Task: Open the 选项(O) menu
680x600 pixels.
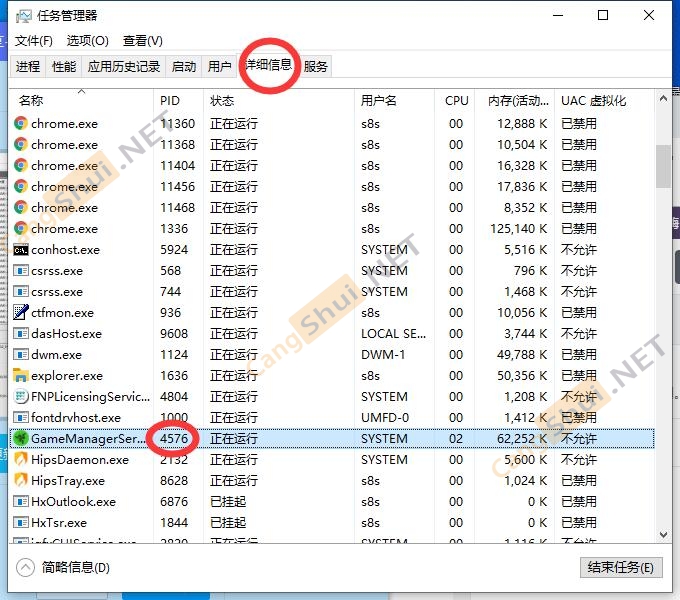Action: click(88, 41)
